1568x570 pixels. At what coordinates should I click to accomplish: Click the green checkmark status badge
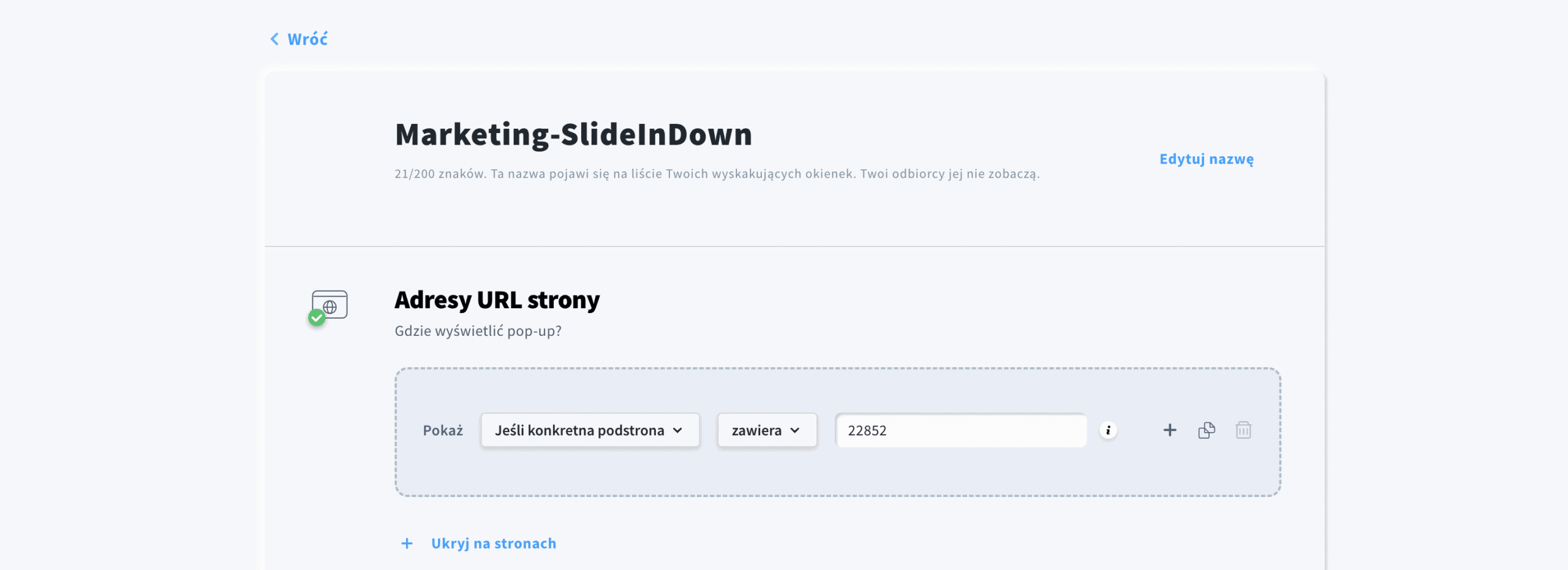click(x=317, y=317)
